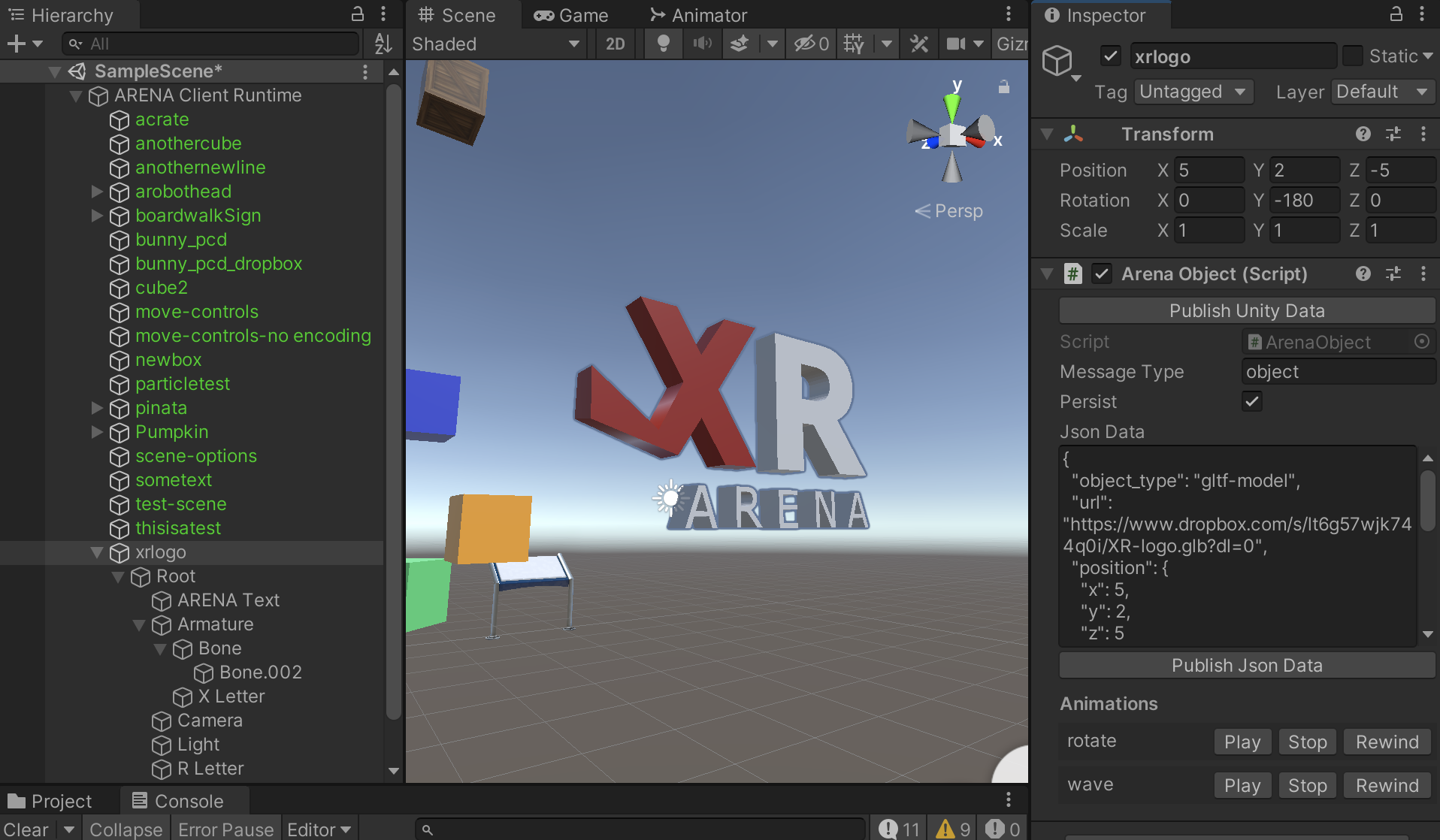The width and height of the screenshot is (1440, 840).
Task: Toggle xrlogo active checkbox
Action: point(1111,56)
